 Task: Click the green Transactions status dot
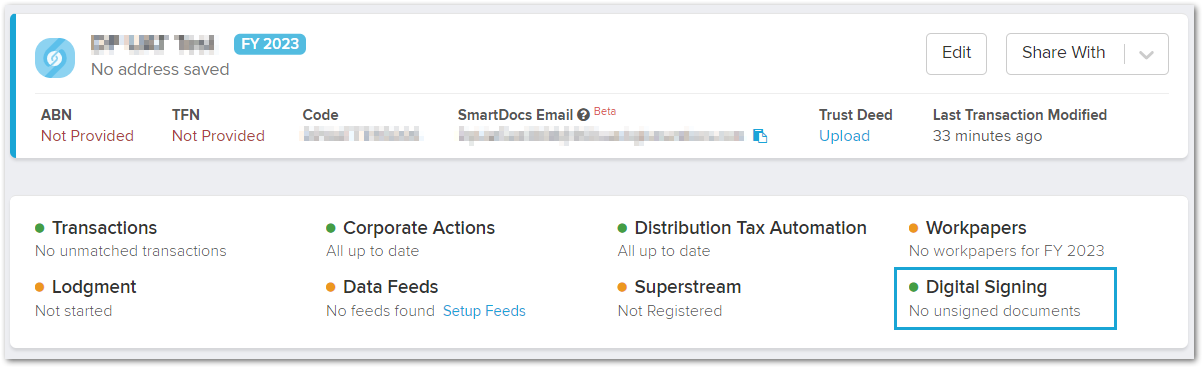click(40, 228)
